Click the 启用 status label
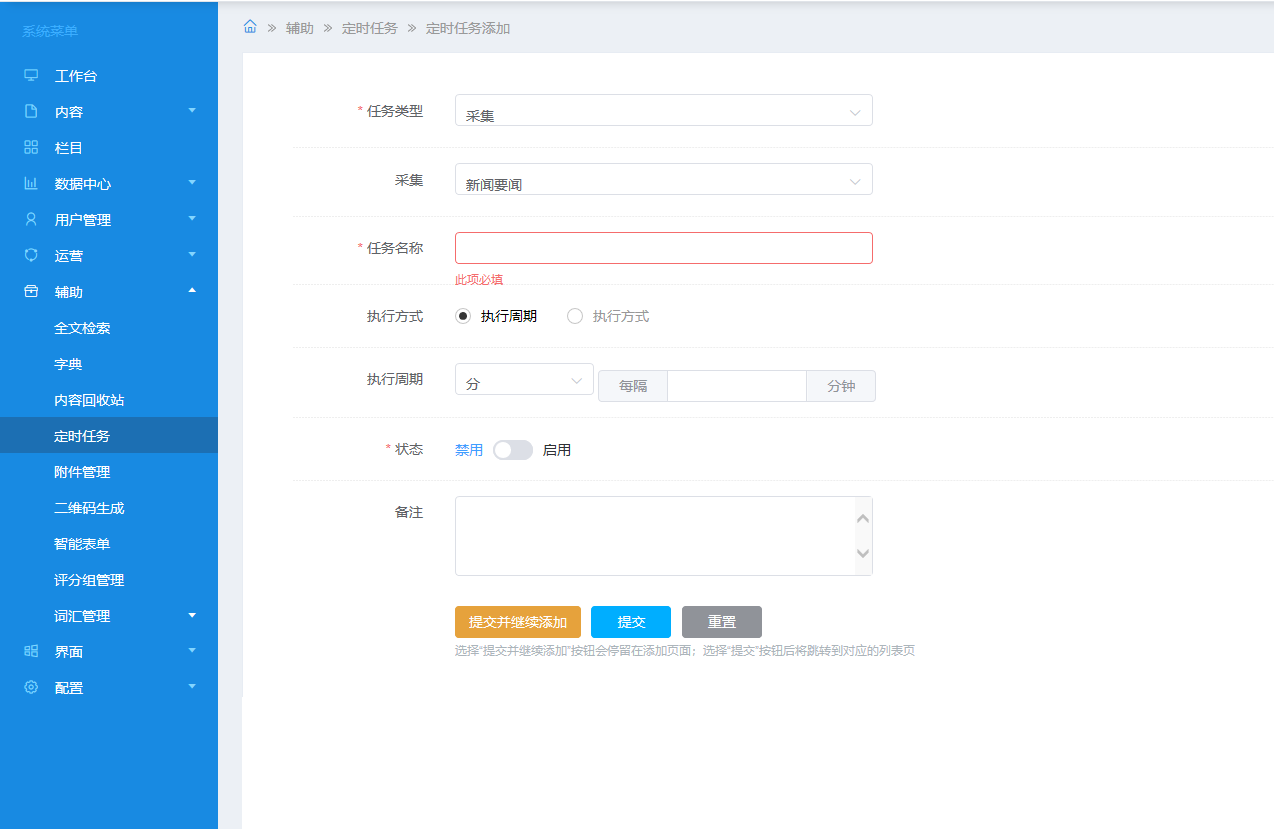 [557, 450]
